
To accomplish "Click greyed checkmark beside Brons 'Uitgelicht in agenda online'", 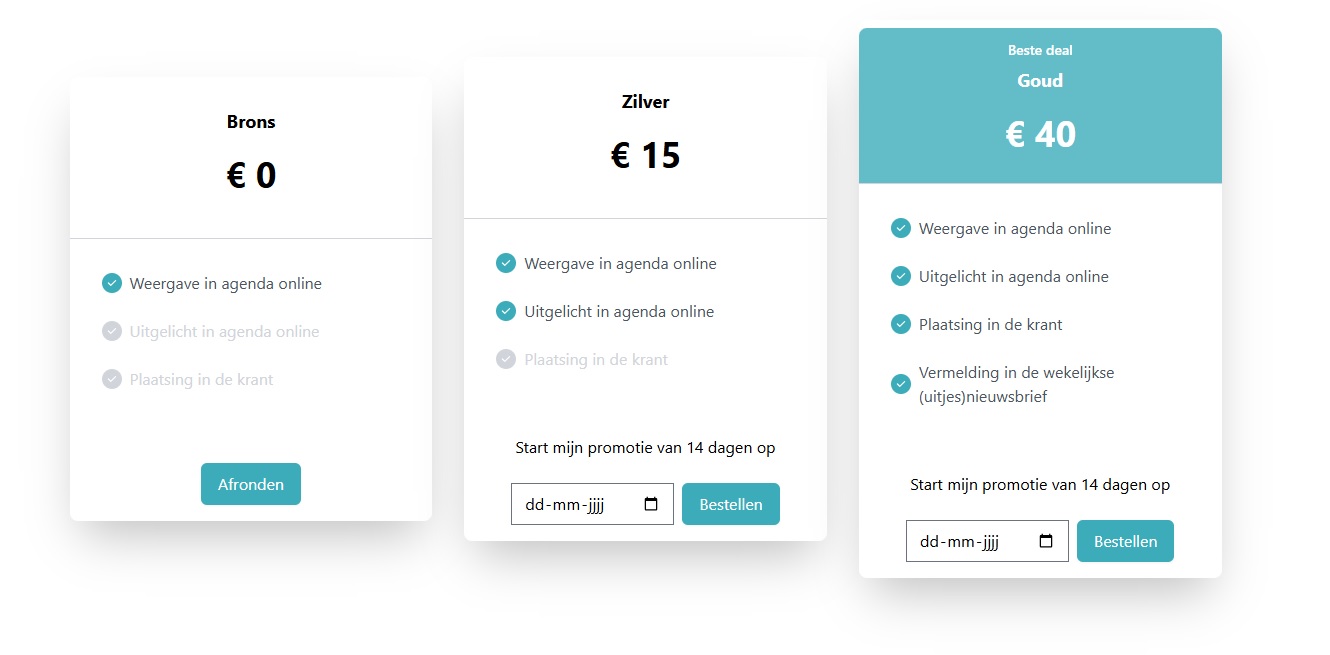I will click(112, 331).
